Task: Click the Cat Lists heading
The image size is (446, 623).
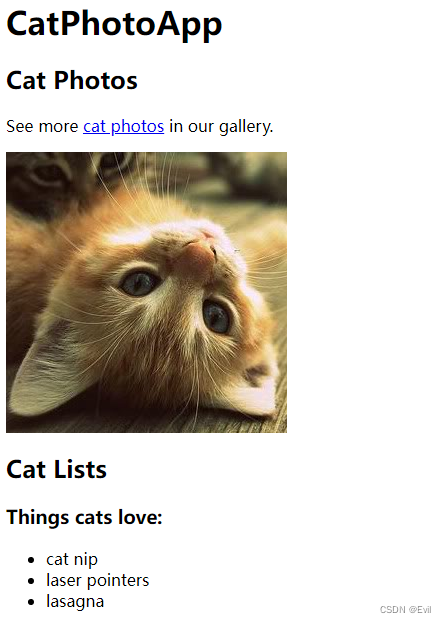Action: (56, 469)
